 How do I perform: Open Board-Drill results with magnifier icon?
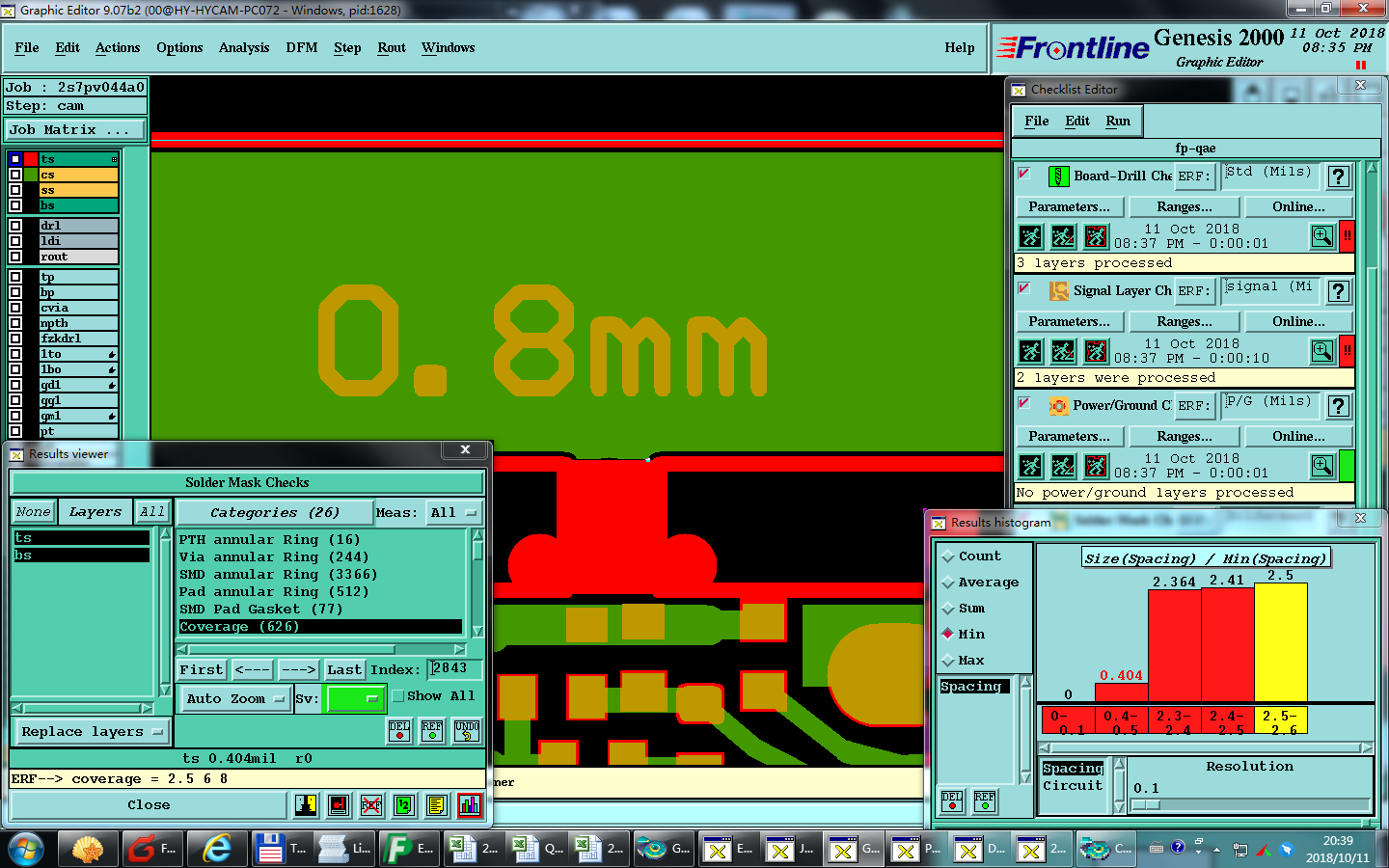pos(1322,236)
